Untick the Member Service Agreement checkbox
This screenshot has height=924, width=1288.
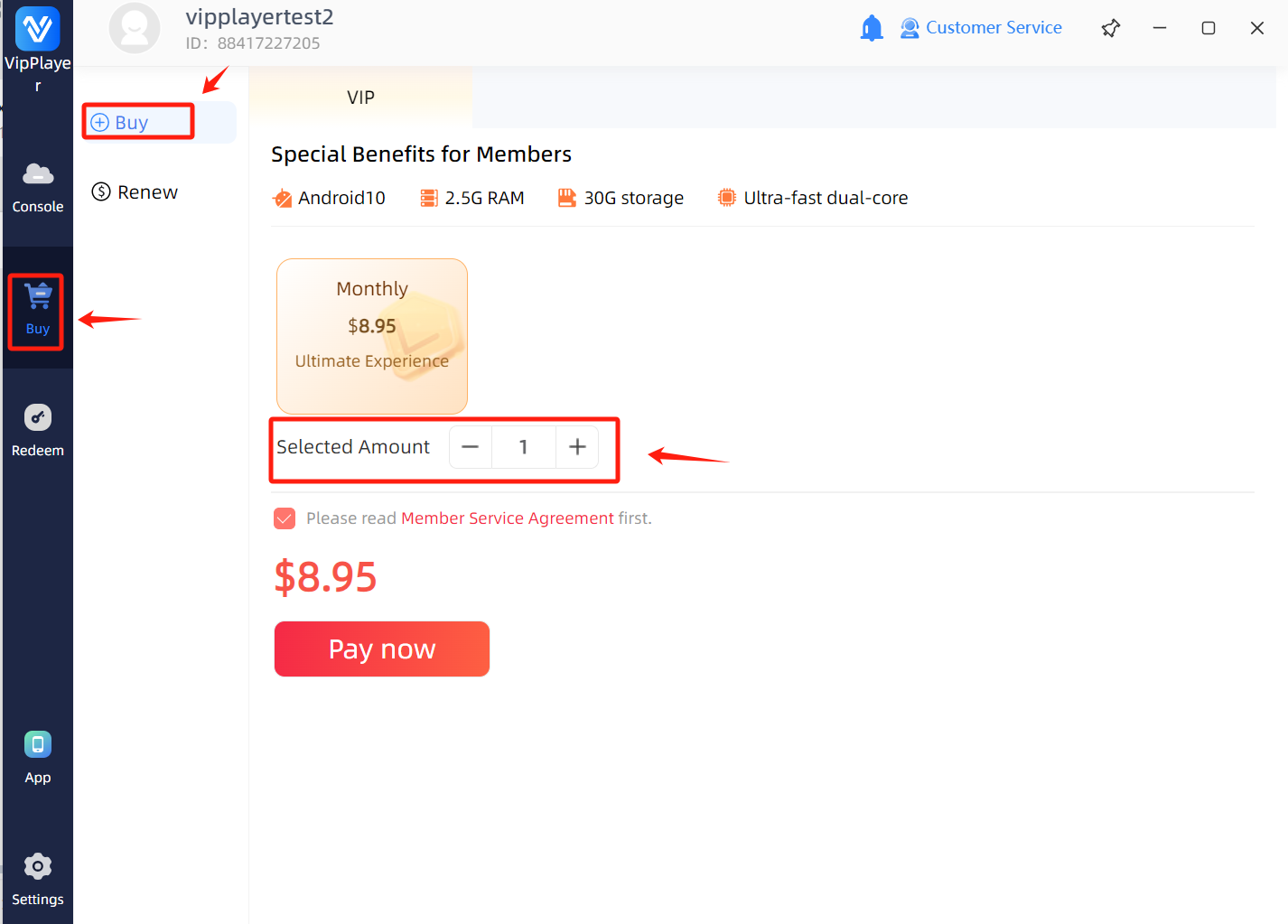tap(285, 518)
